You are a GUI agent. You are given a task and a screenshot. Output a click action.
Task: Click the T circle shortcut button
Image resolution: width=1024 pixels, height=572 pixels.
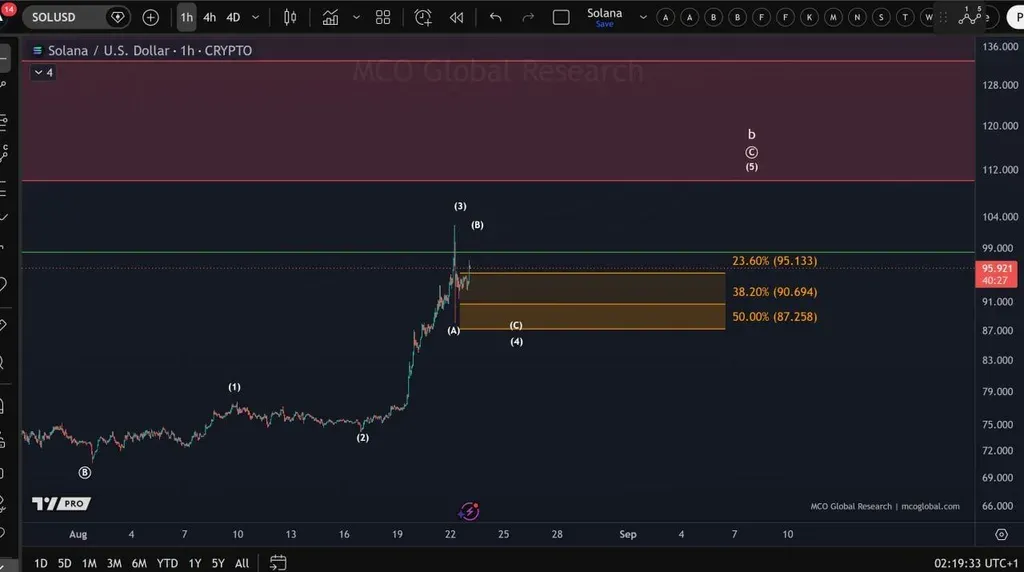(x=905, y=18)
